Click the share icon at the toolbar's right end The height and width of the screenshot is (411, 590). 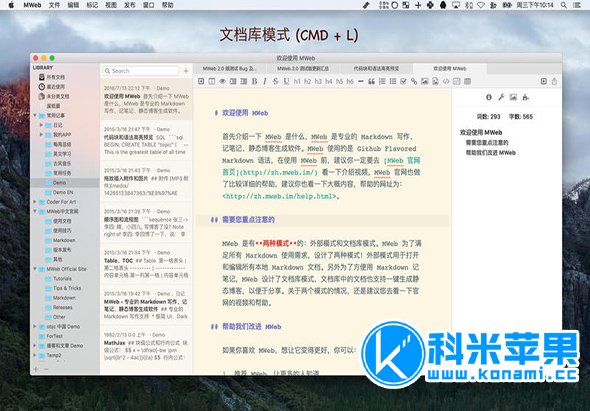click(x=554, y=81)
